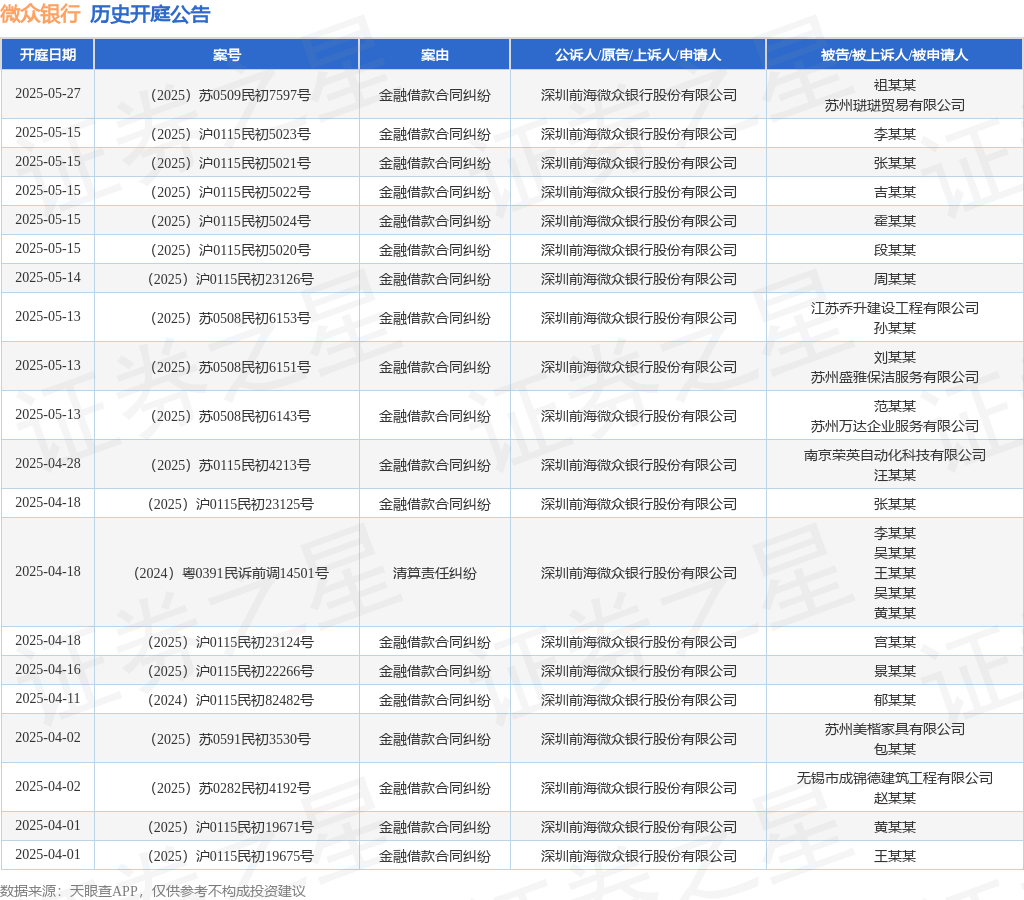Click defendant 南京荣英自动化科技有限公司
The image size is (1024, 900).
(x=895, y=455)
